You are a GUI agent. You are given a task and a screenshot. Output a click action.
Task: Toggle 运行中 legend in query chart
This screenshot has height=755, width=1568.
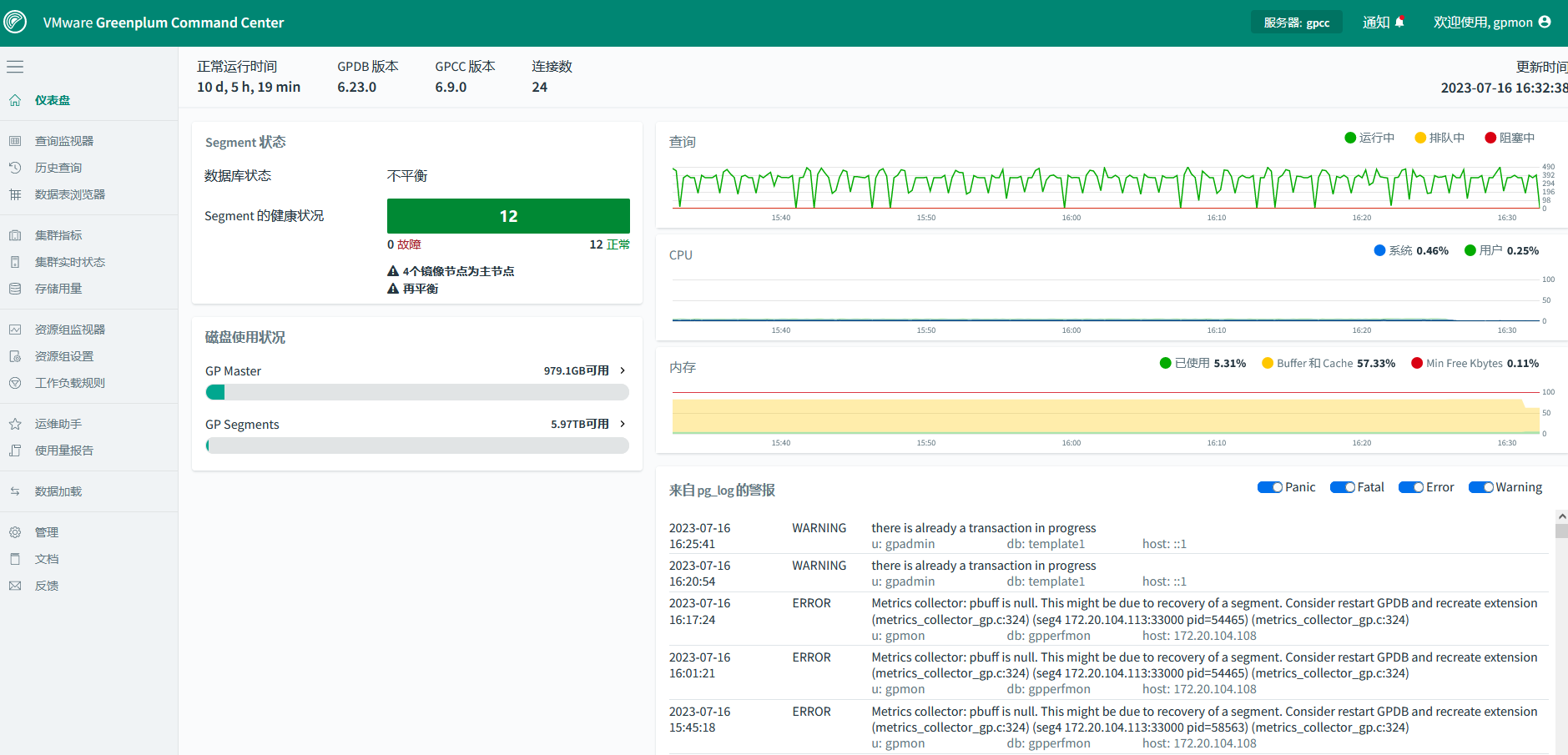click(x=1369, y=138)
